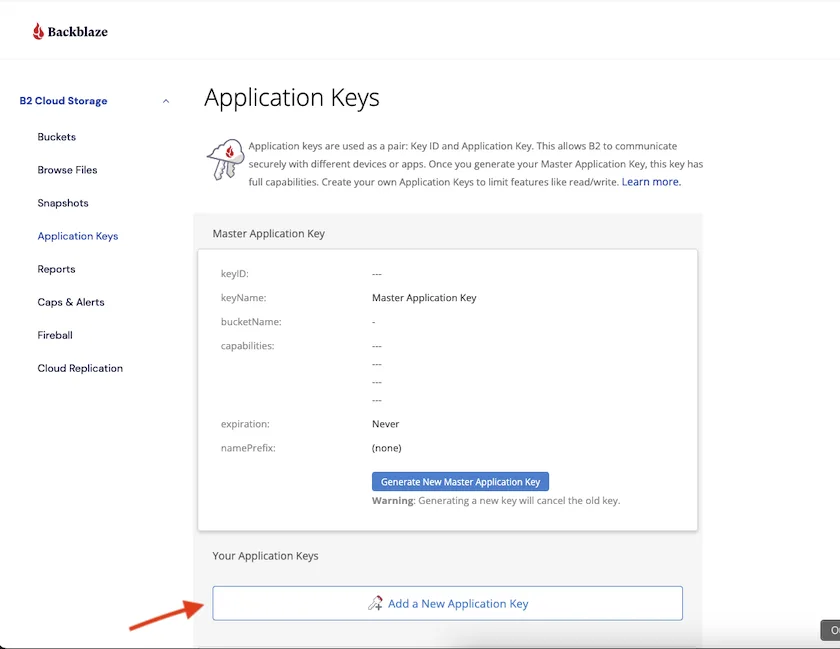840x649 pixels.
Task: View the Reports section
Action: pyautogui.click(x=56, y=269)
